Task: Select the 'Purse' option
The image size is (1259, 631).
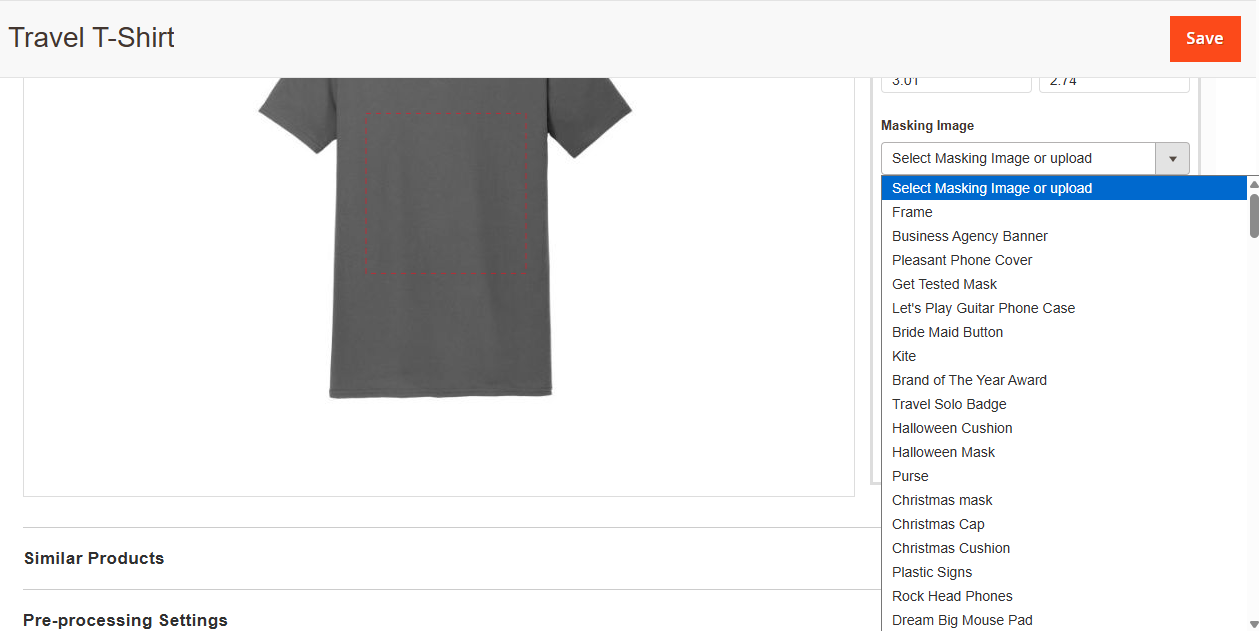Action: pyautogui.click(x=910, y=476)
